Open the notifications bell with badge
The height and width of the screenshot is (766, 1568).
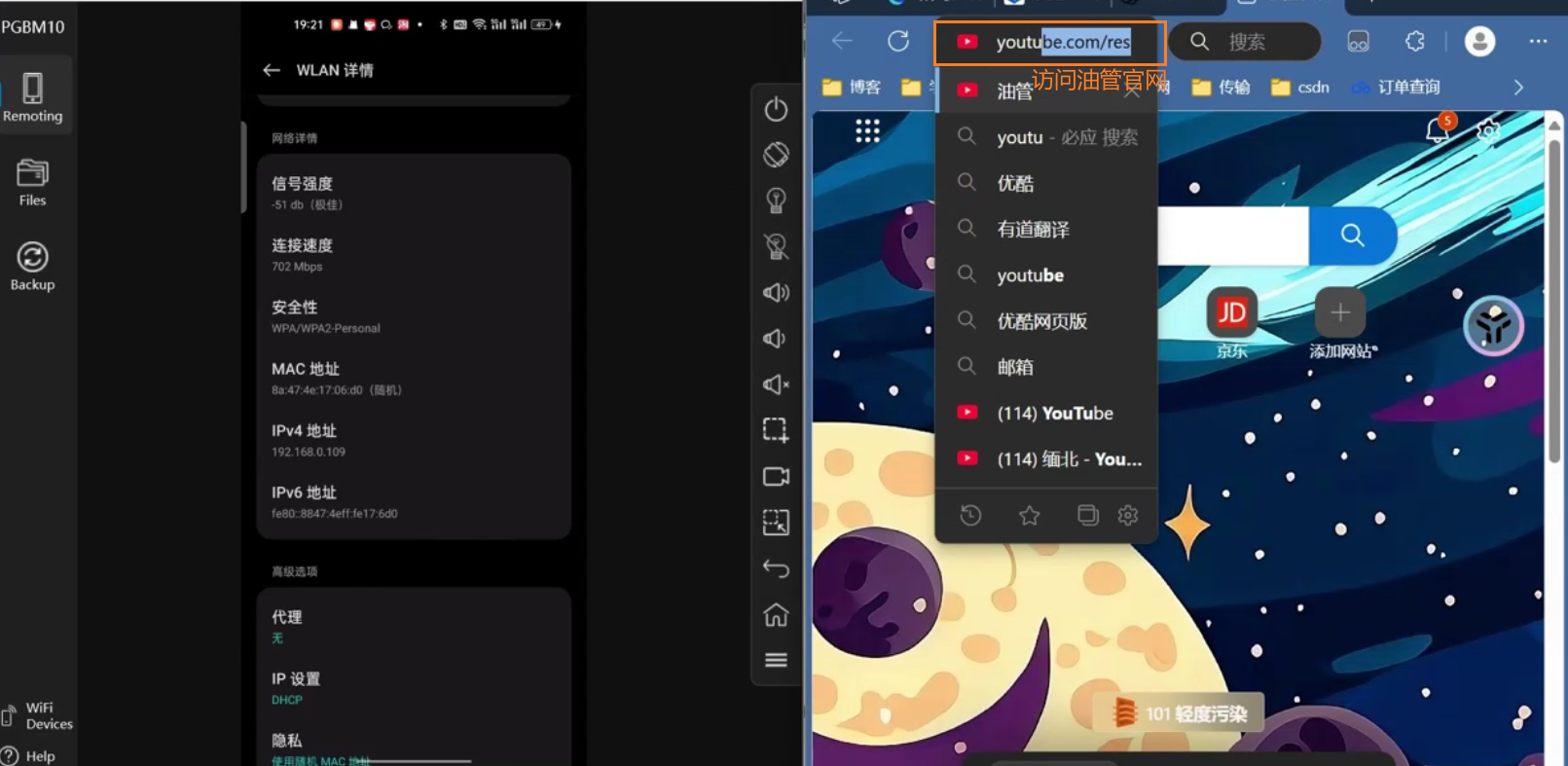pyautogui.click(x=1440, y=129)
